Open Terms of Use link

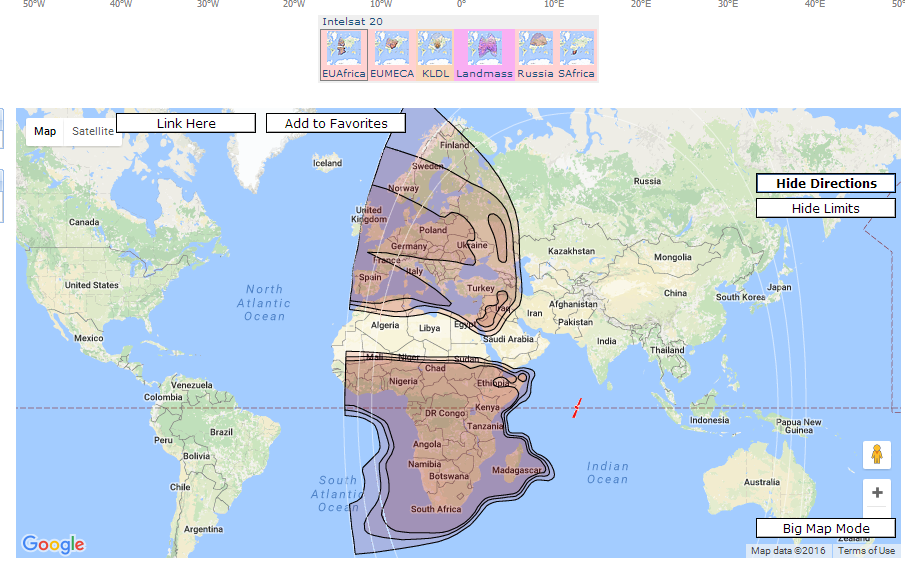coord(866,551)
